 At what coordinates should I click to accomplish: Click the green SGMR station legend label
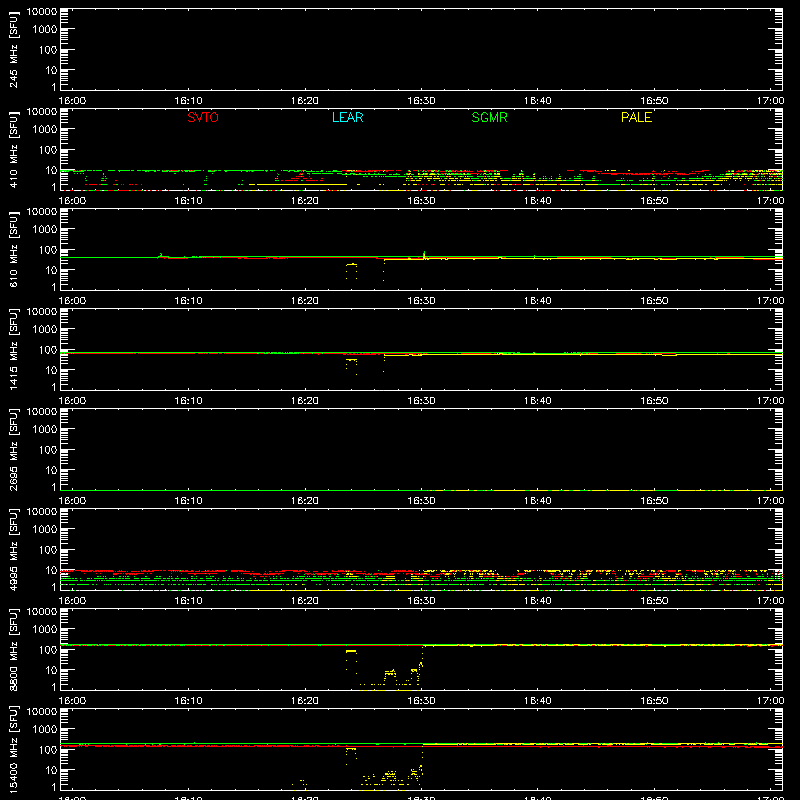pos(489,117)
